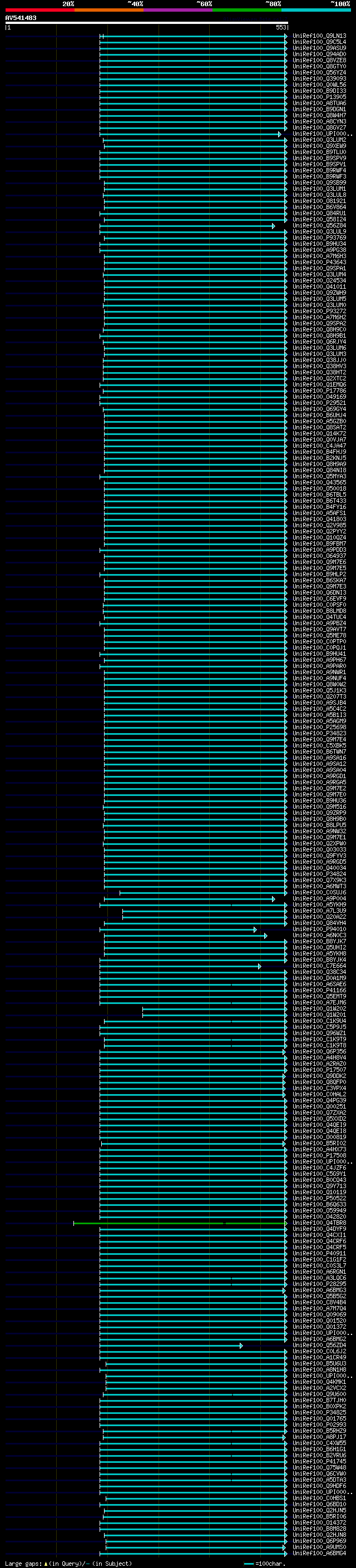Viewport: 356px width, 1568px height.
Task: Click the label UniRef100_P17786
Action: coord(319,391)
